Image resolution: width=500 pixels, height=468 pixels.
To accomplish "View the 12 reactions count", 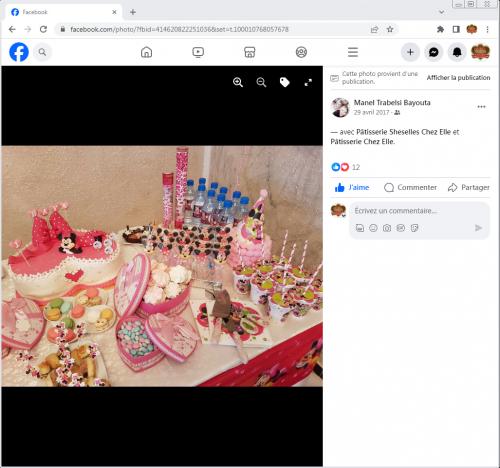I will click(356, 167).
